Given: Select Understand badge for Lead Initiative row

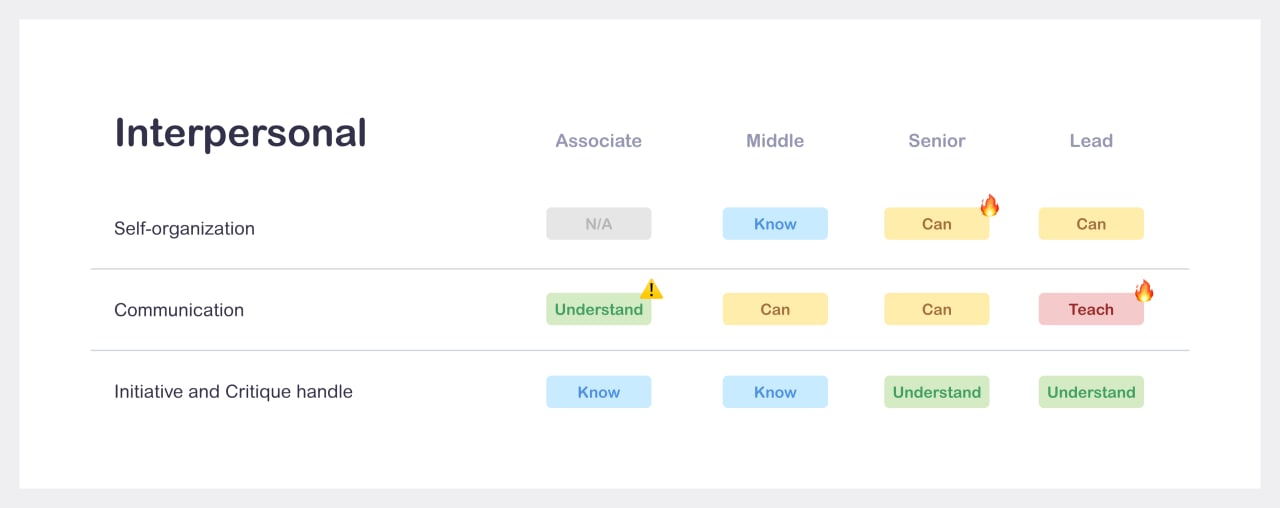Looking at the screenshot, I should coord(1091,392).
